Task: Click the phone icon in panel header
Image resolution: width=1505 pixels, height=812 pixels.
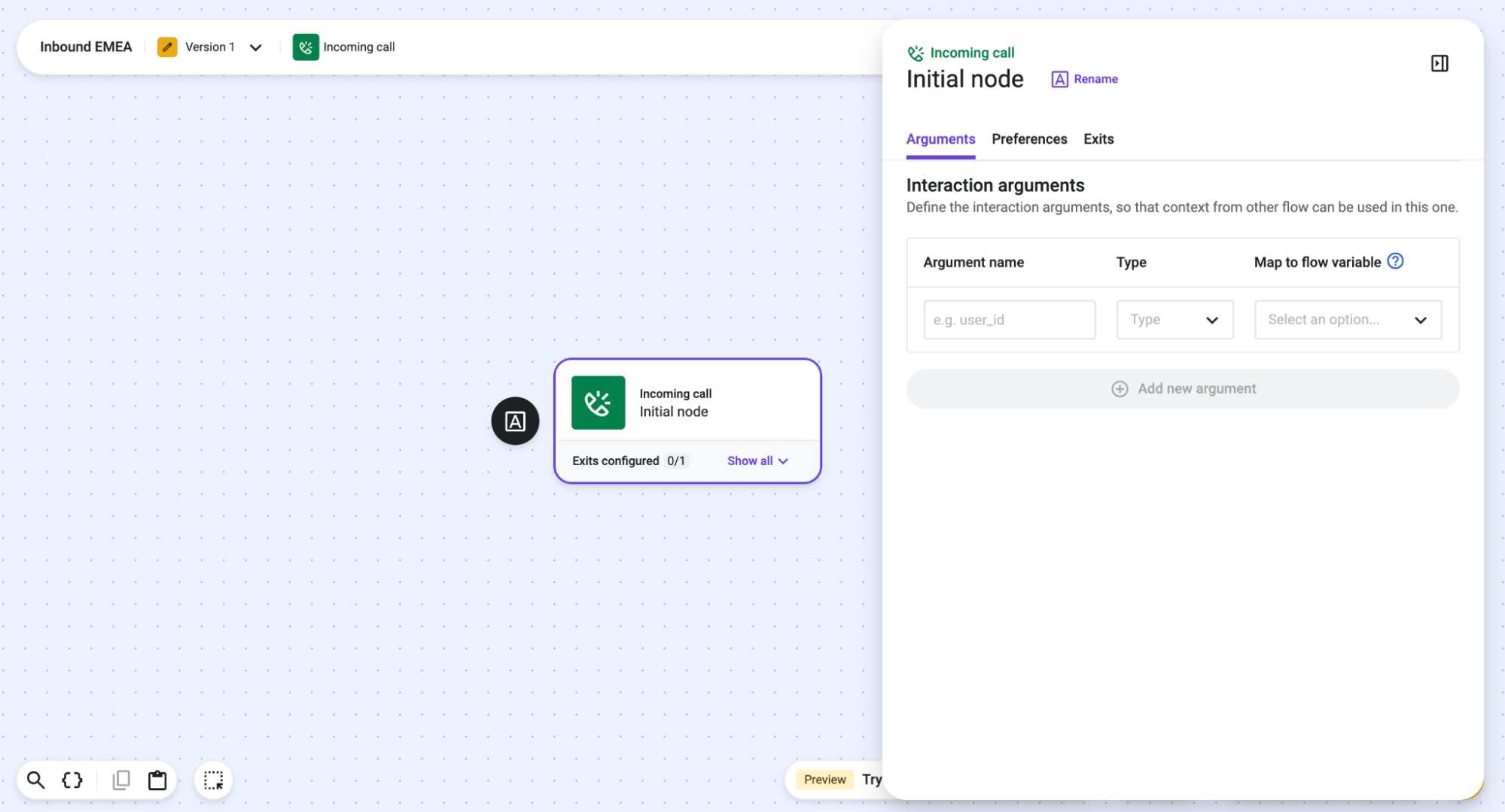Action: point(915,53)
